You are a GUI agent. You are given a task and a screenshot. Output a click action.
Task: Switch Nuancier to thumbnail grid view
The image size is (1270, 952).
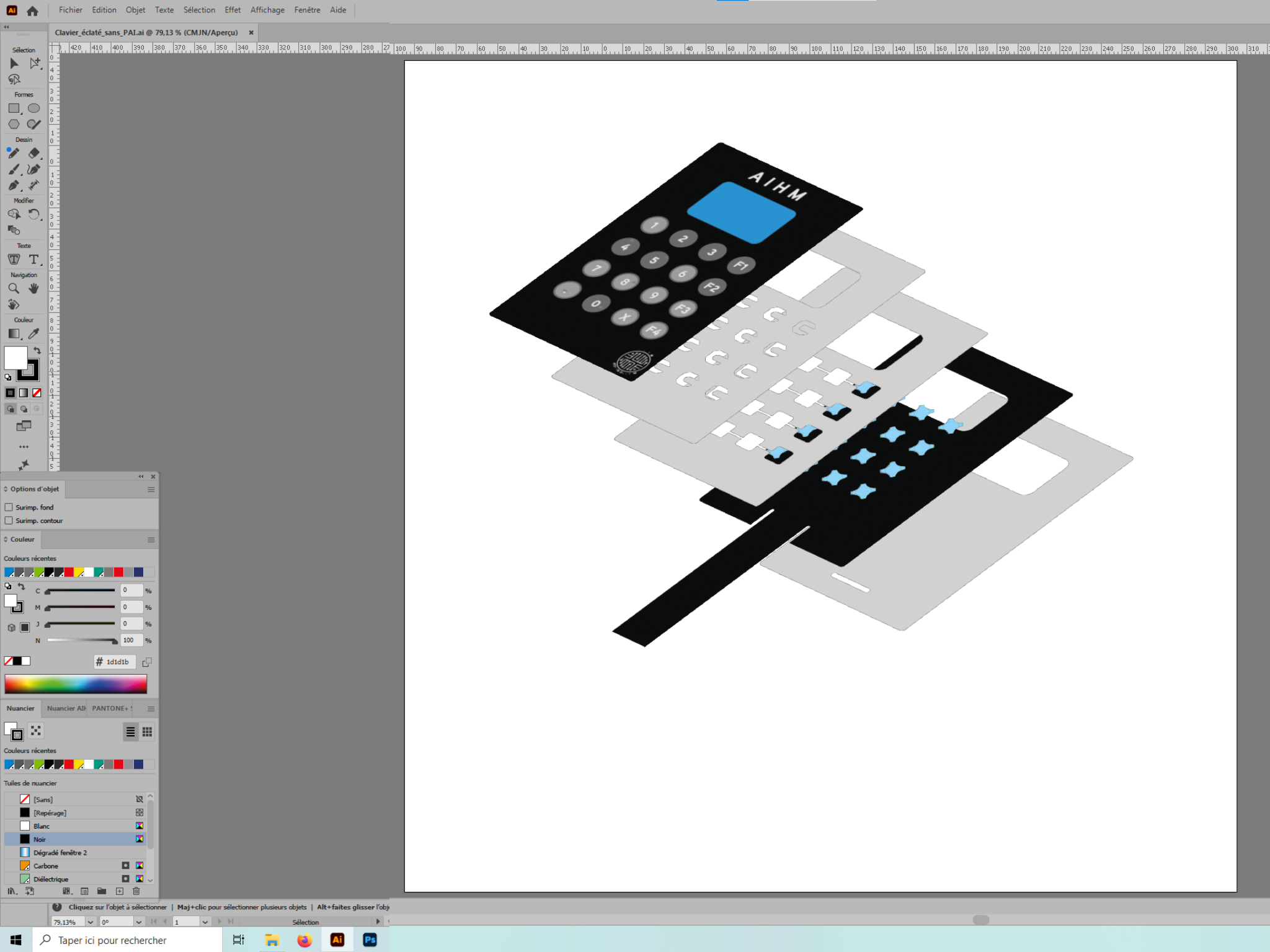(147, 732)
